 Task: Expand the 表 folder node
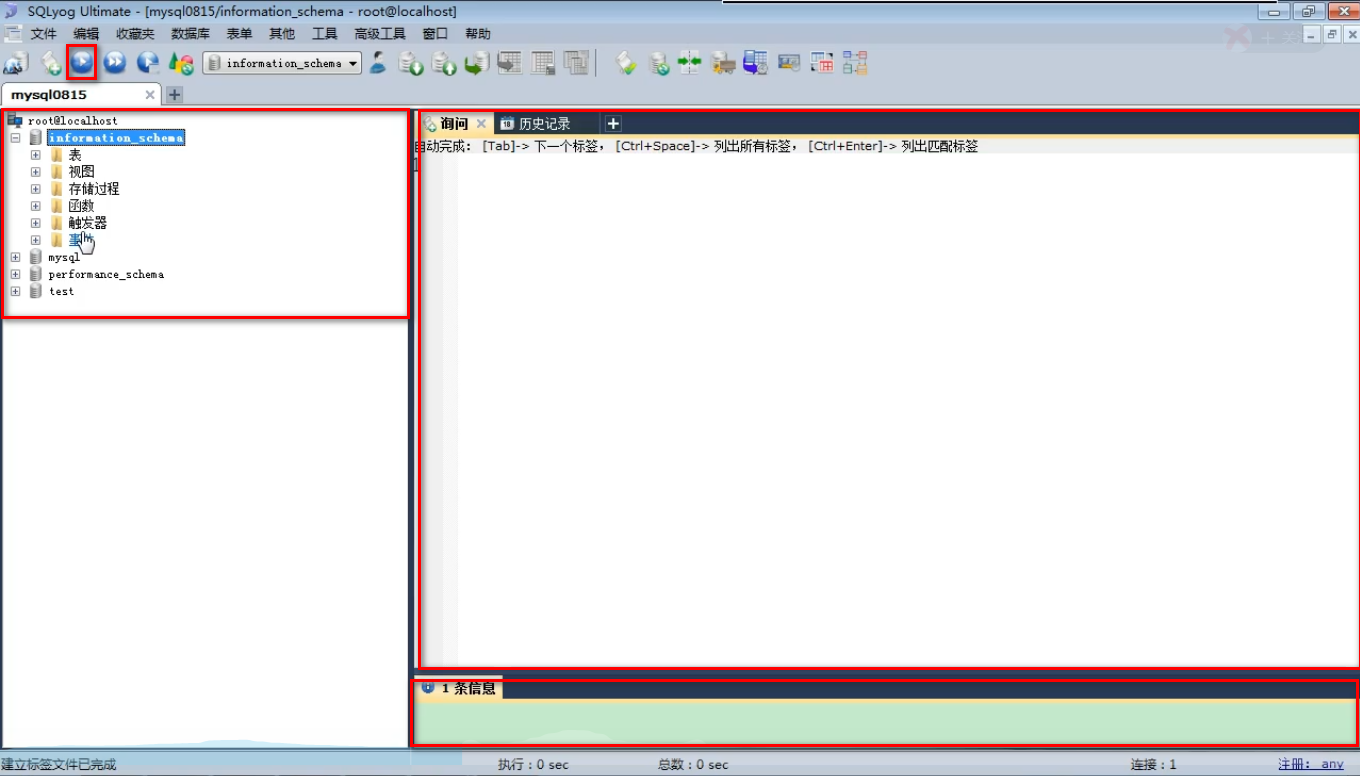[36, 155]
